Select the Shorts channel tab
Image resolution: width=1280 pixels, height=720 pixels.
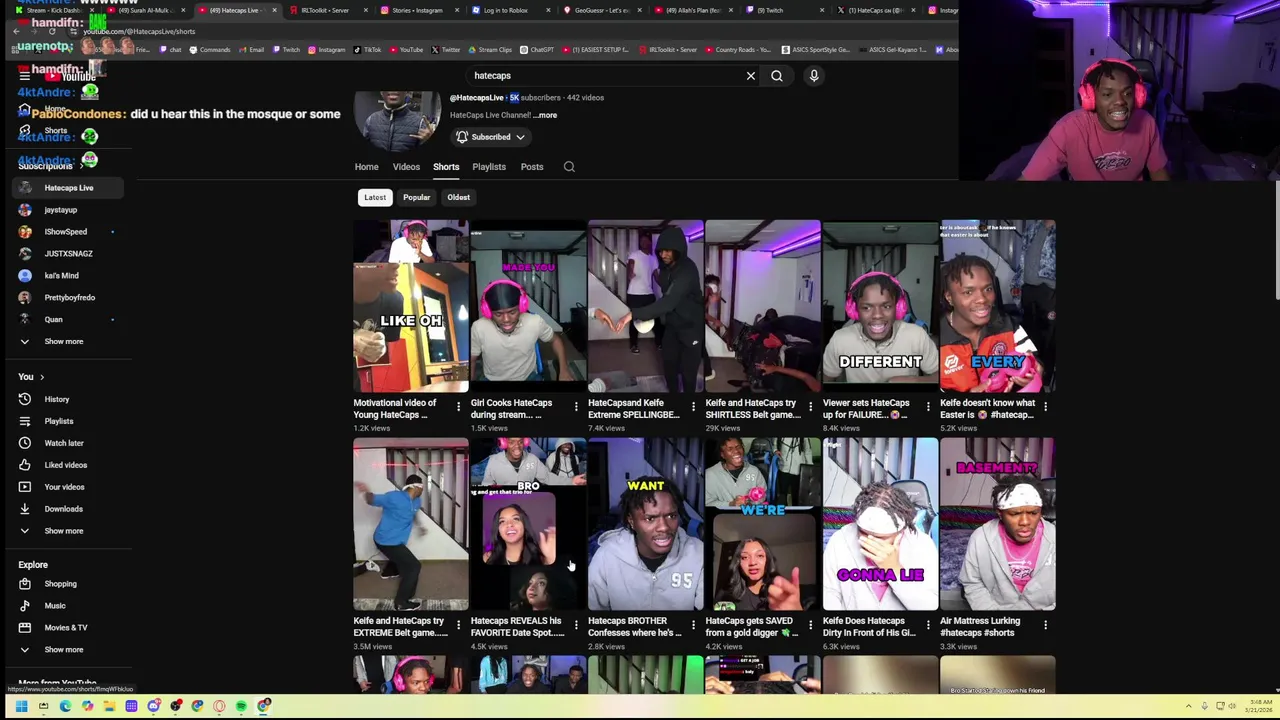[x=446, y=167]
